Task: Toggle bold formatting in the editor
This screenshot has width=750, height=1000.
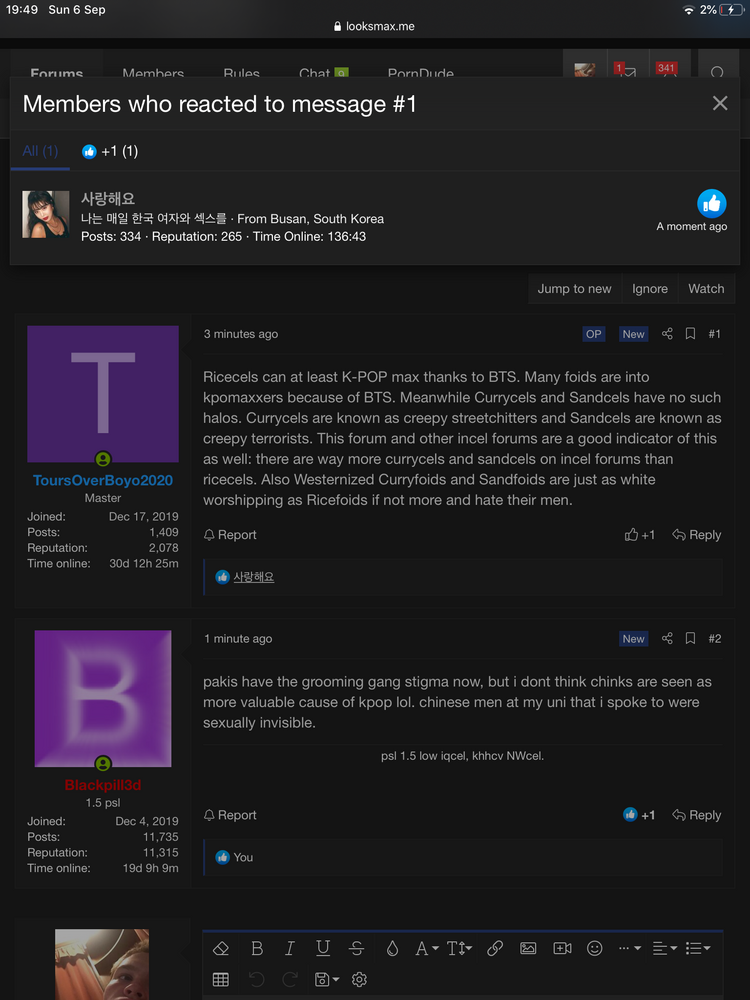Action: pos(257,948)
